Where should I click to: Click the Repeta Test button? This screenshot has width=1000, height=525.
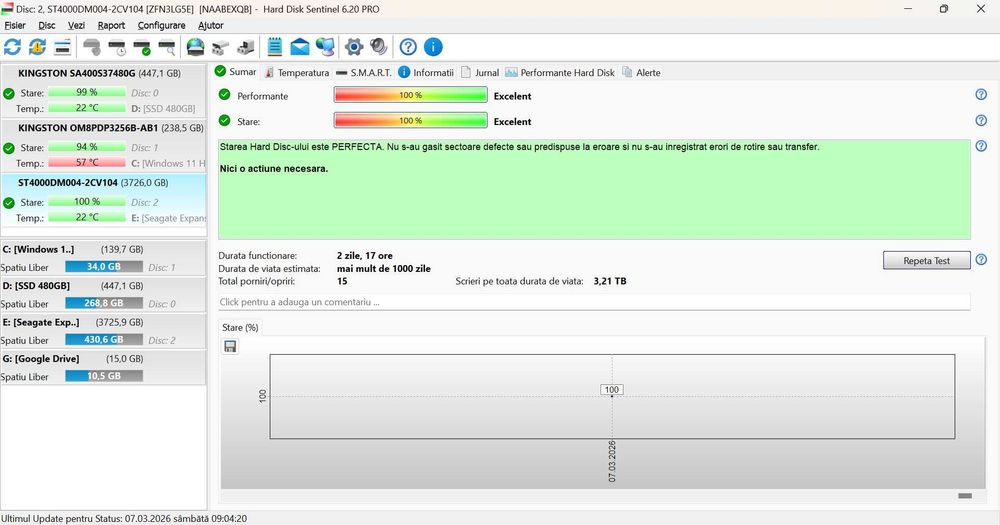[927, 260]
